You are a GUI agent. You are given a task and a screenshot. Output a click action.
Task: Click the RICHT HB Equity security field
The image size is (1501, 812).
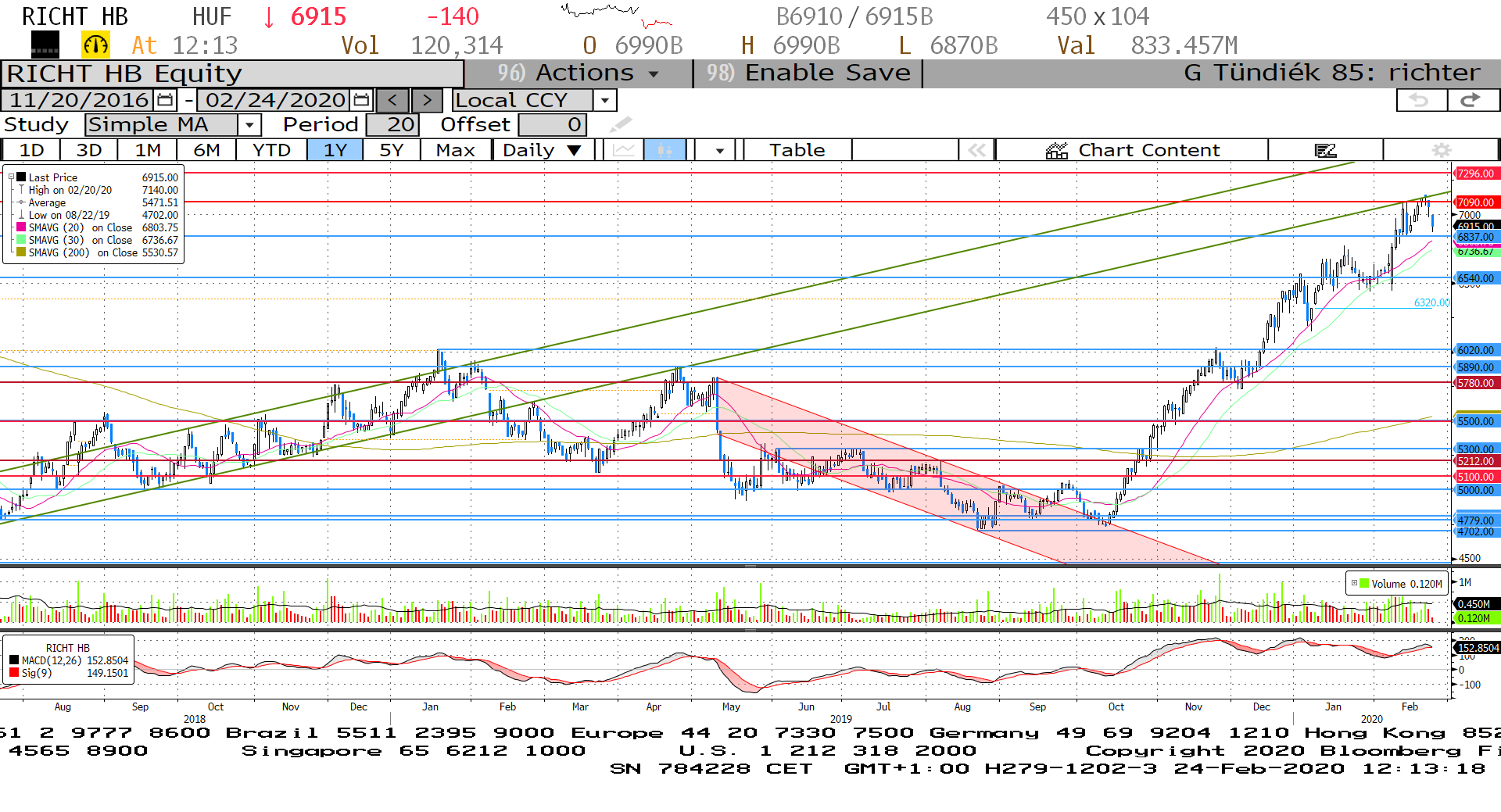pos(233,73)
